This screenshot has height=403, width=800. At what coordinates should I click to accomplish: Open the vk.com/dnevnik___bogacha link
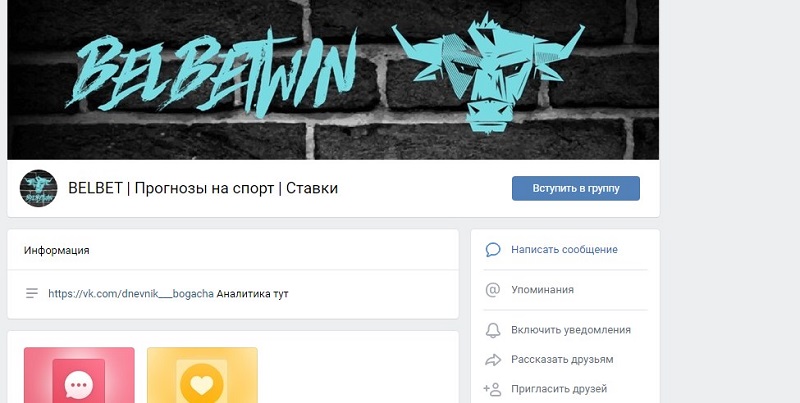click(131, 294)
